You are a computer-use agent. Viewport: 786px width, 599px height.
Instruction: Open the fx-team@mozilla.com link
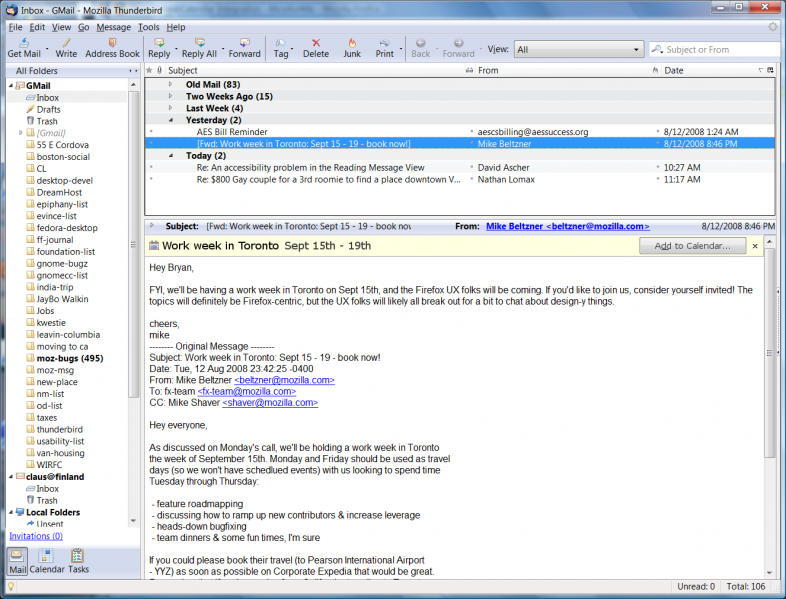pos(247,391)
